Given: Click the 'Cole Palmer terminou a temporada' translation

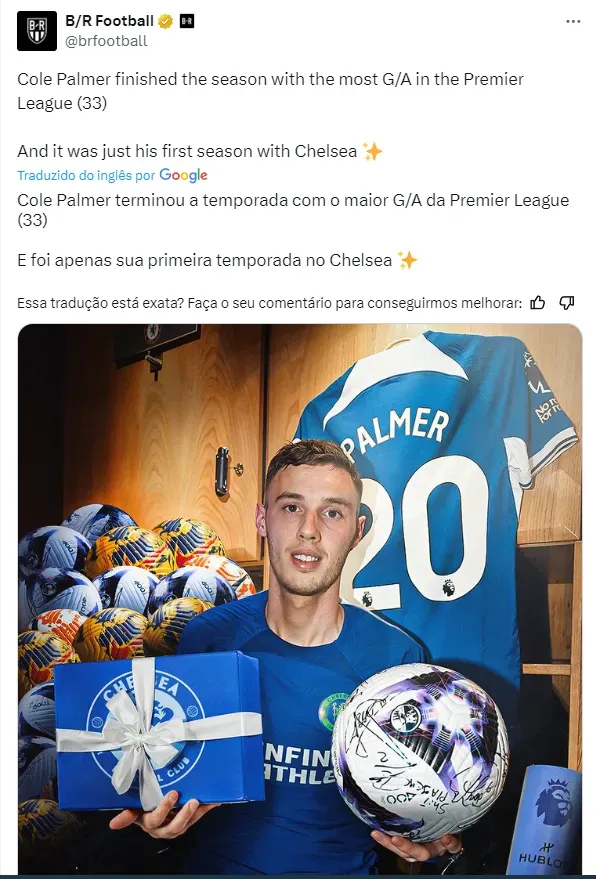Looking at the screenshot, I should click(293, 210).
